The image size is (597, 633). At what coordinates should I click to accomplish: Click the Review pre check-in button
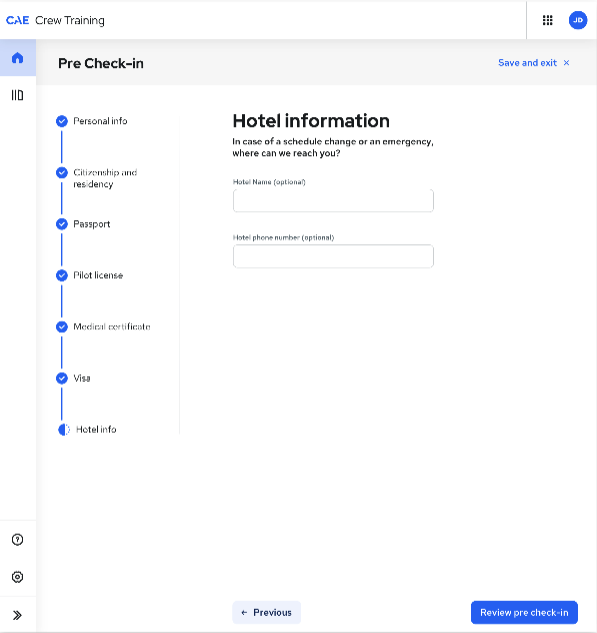524,612
